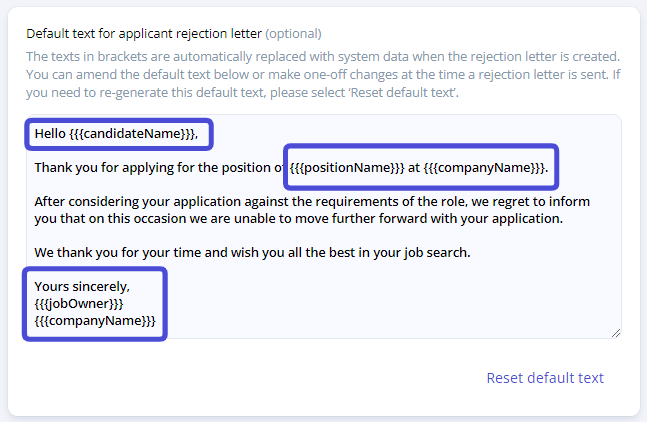
Task: Click the {{jobOwner}} placeholder line
Action: tap(79, 304)
